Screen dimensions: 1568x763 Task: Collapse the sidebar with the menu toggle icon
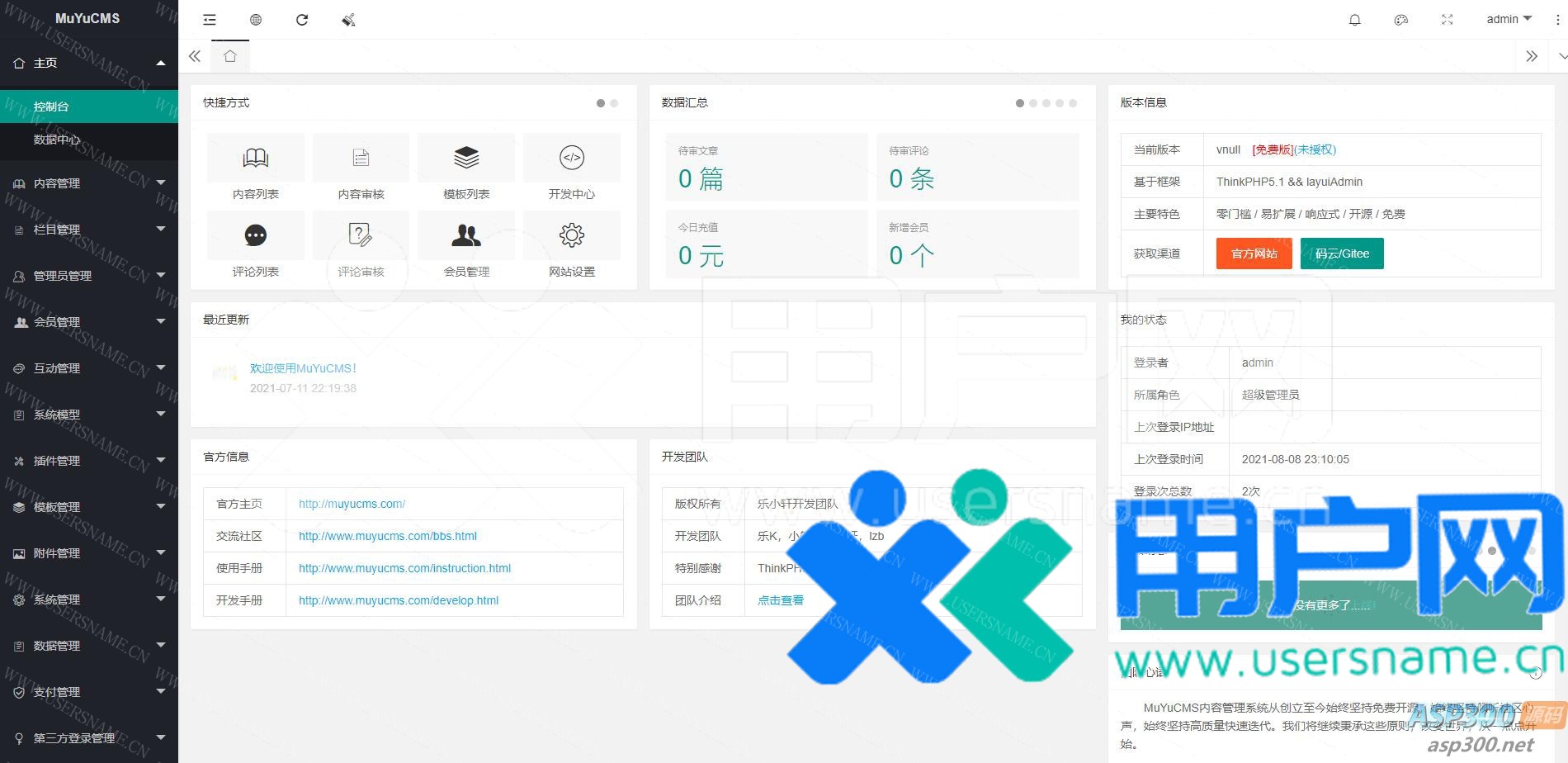[210, 20]
